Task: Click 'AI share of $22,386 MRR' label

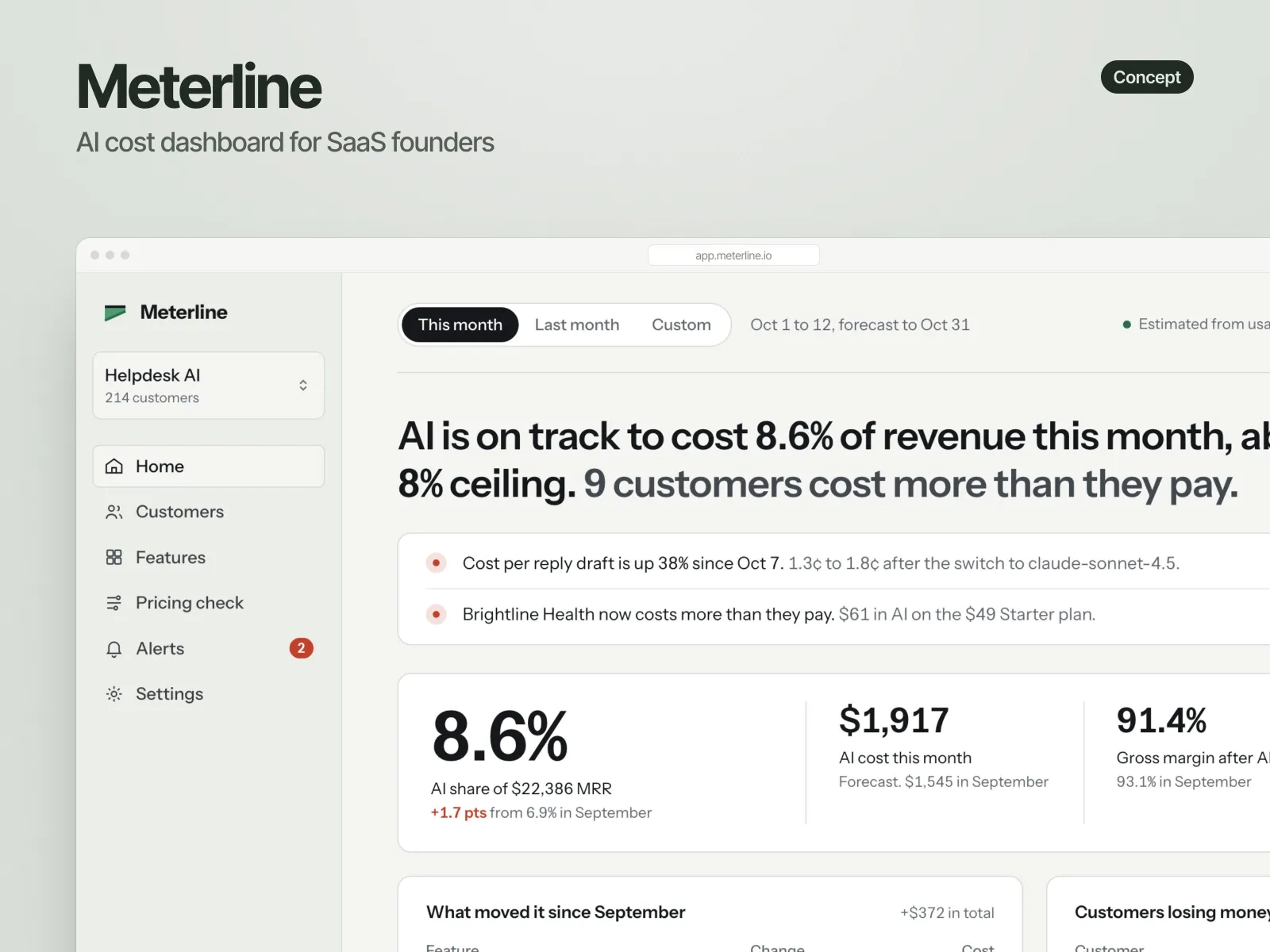Action: coord(521,789)
